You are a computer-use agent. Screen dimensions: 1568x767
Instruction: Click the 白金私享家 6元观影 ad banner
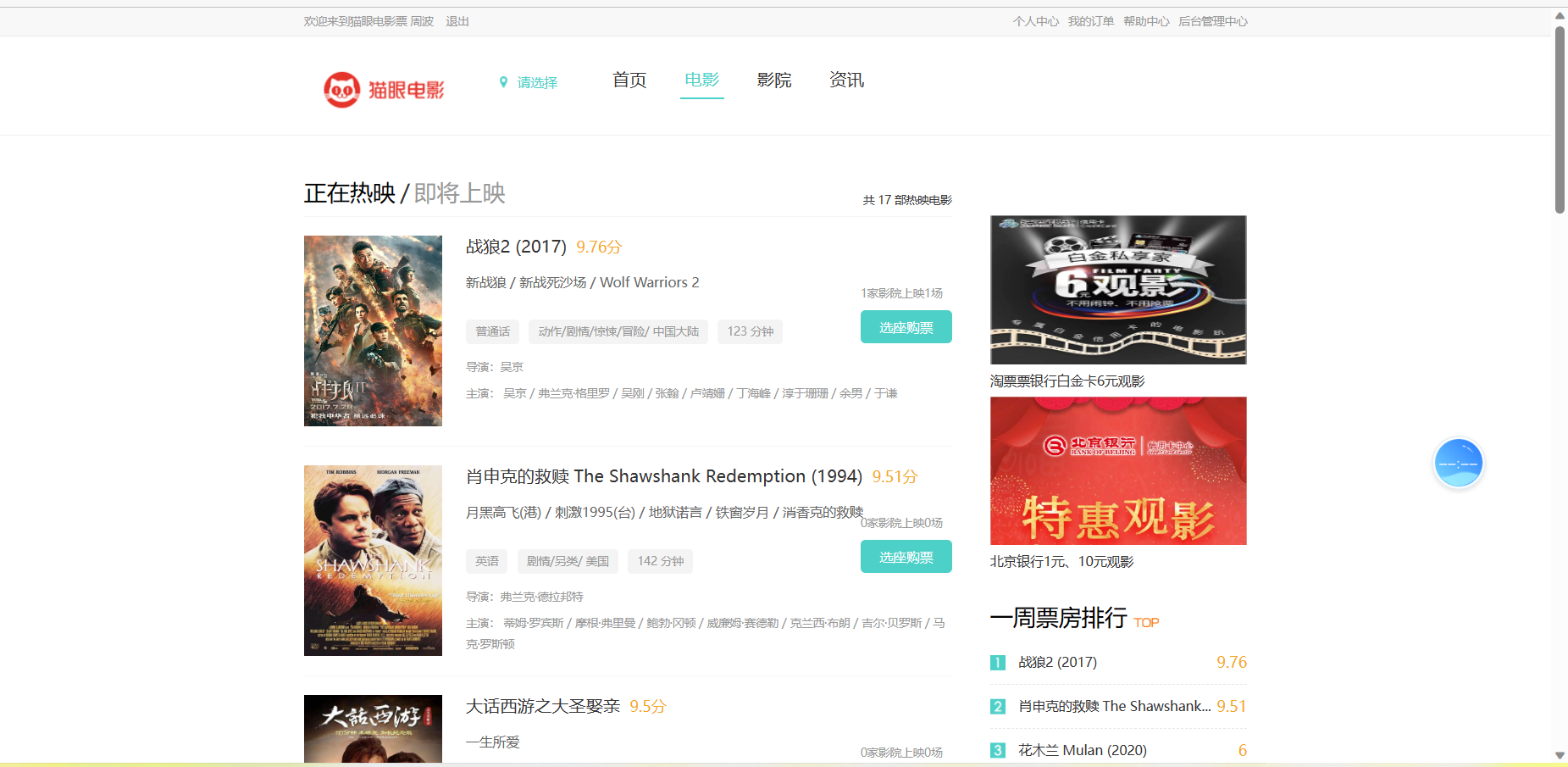[x=1118, y=290]
